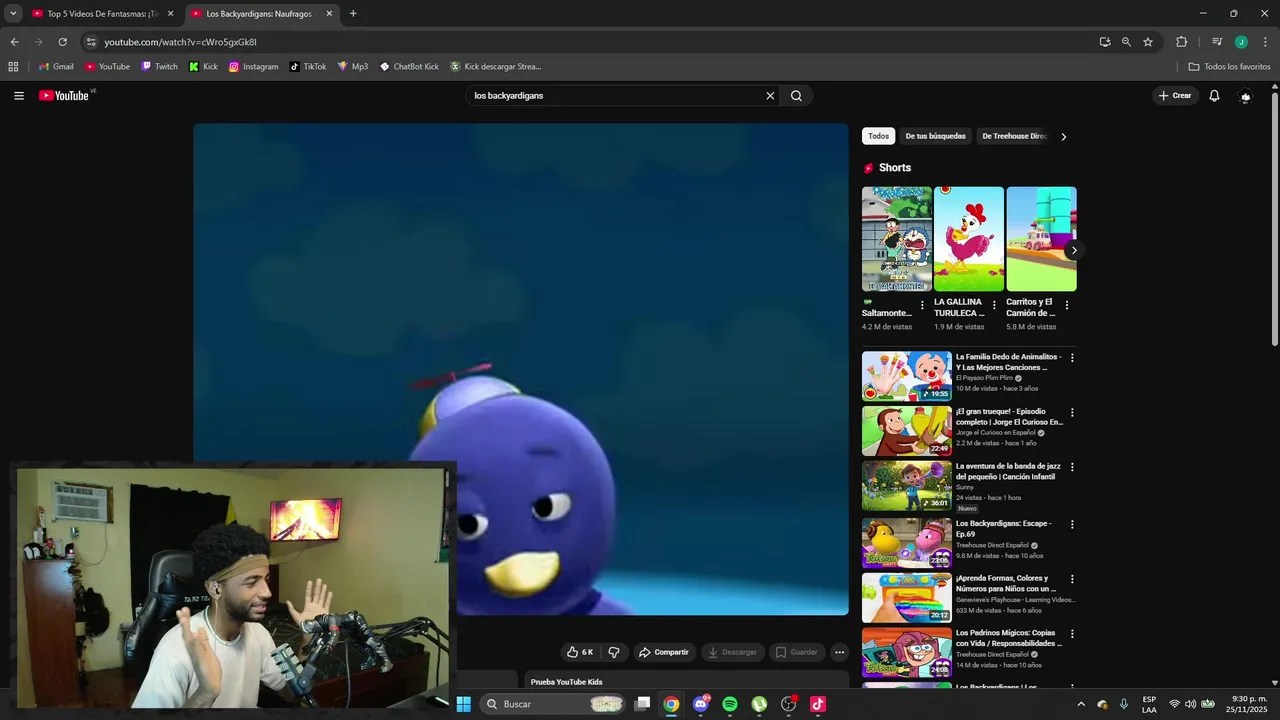
Task: Open the Chrome extensions puzzle icon
Action: [x=1181, y=42]
